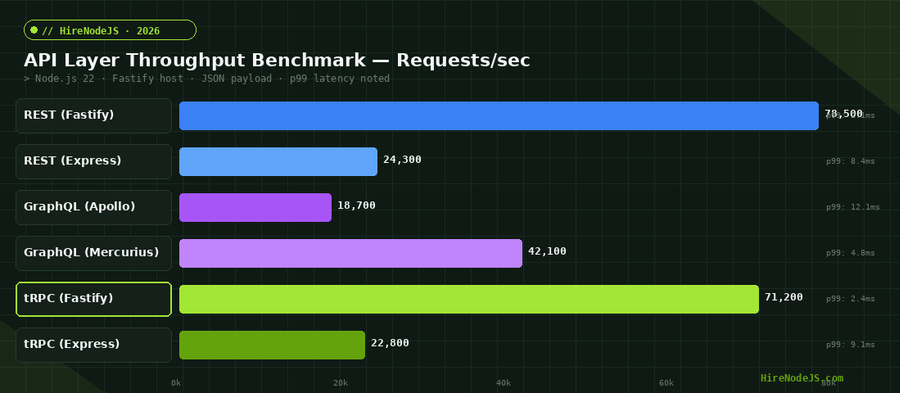Click the "p99: 4.8ms" latency note
Image resolution: width=900 pixels, height=393 pixels.
(x=851, y=253)
